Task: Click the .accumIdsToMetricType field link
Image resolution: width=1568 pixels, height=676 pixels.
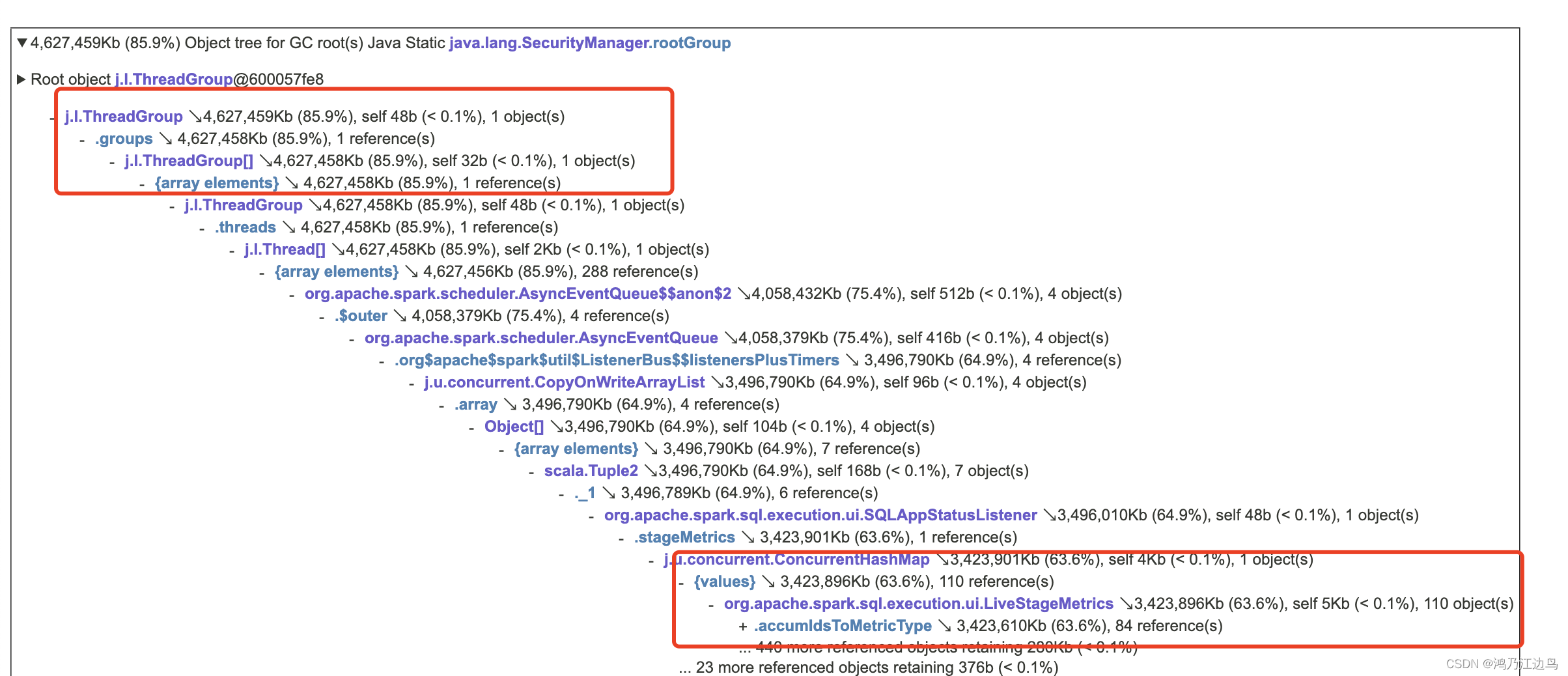Action: coord(843,626)
